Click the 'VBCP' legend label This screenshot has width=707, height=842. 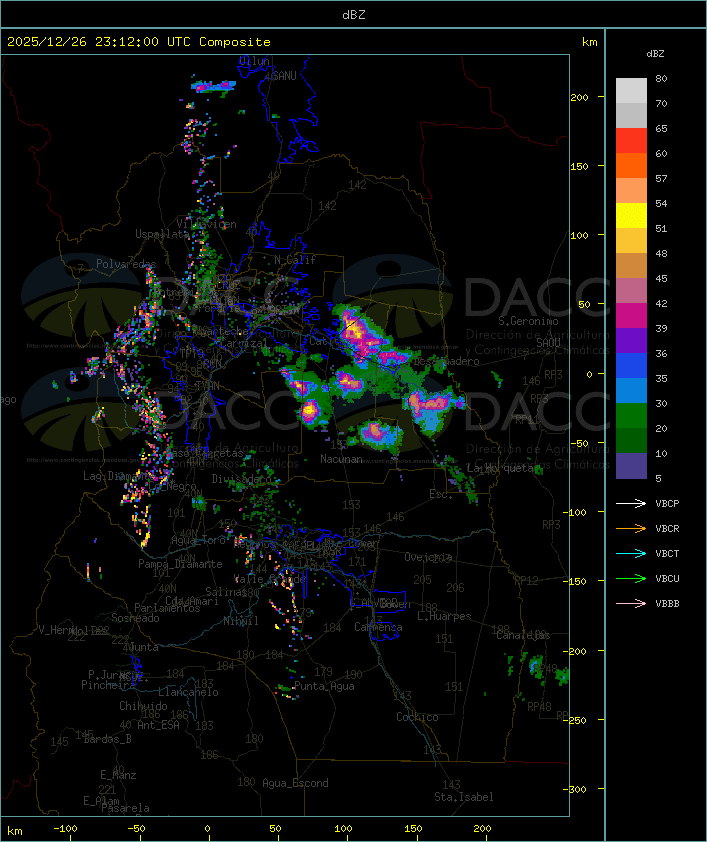(x=667, y=503)
